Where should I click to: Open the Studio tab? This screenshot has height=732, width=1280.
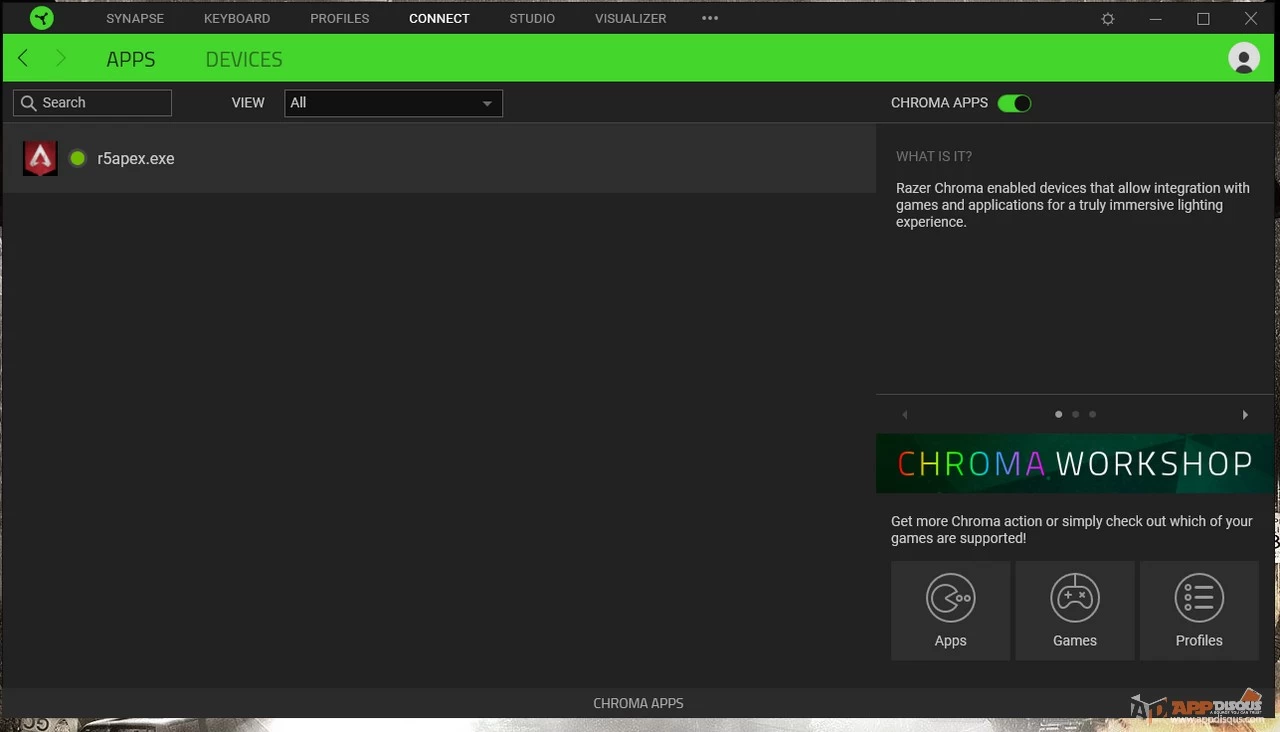pos(532,18)
